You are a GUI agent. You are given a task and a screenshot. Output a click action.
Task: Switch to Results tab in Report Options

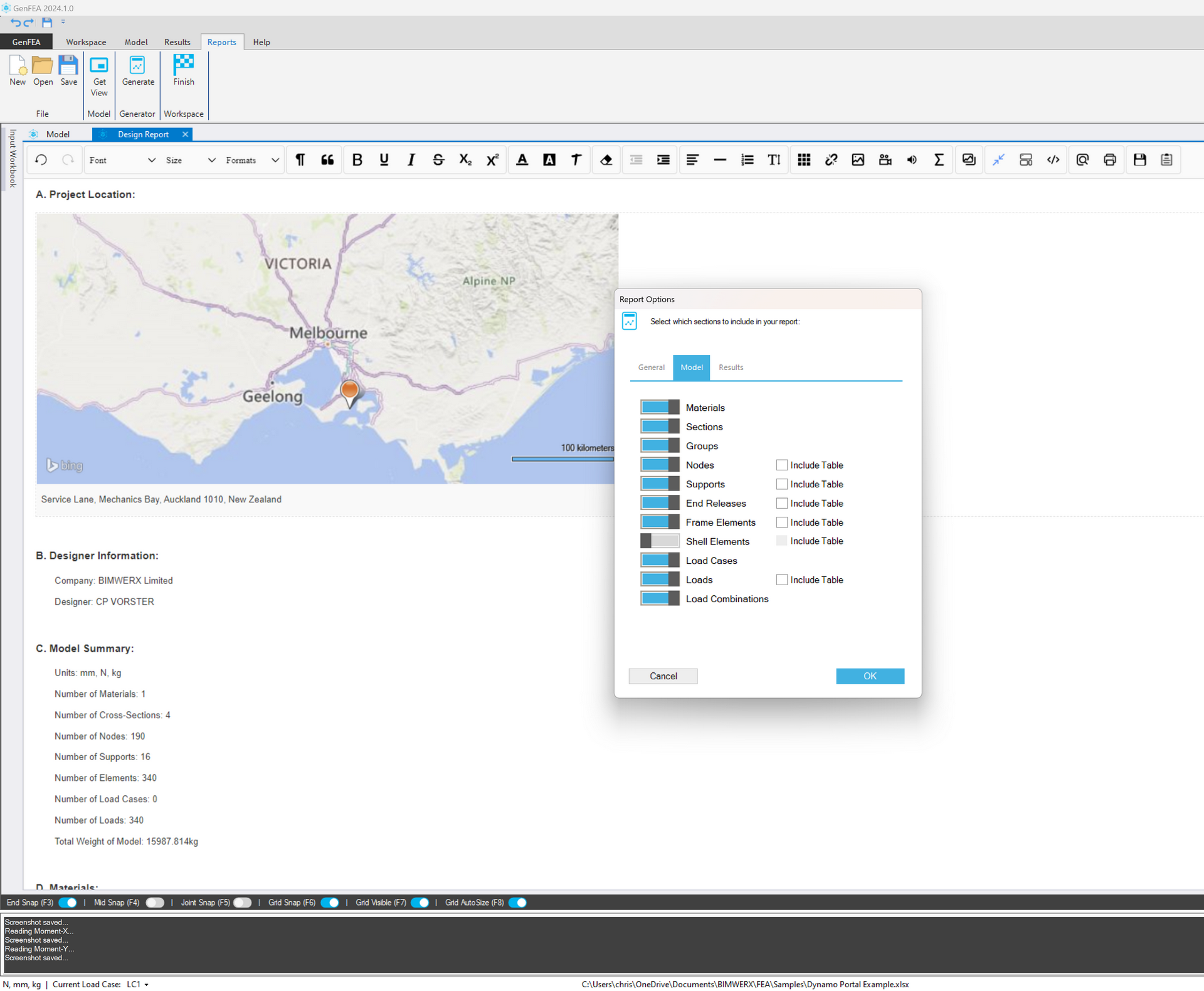[731, 368]
